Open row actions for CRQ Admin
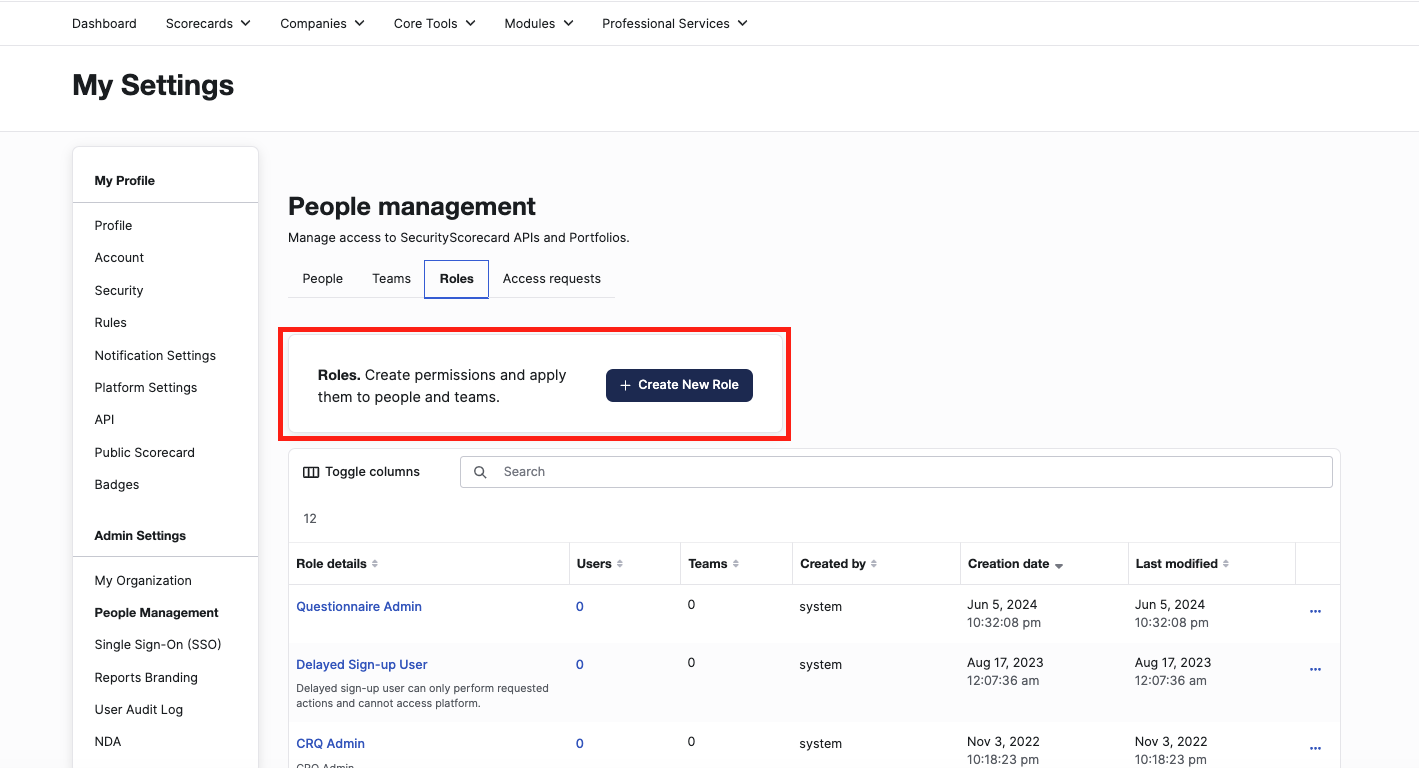 pos(1315,748)
